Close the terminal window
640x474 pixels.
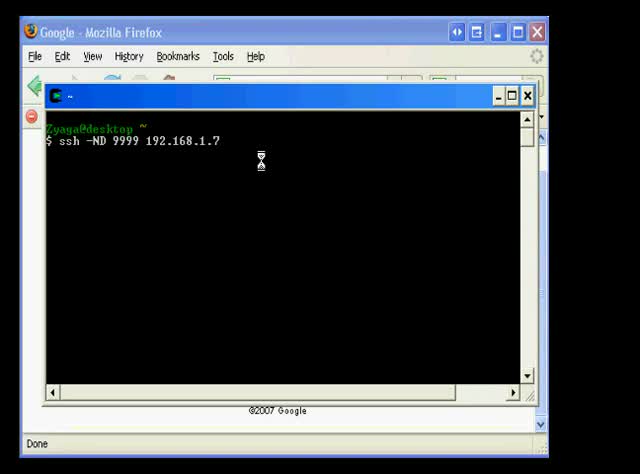click(x=527, y=96)
